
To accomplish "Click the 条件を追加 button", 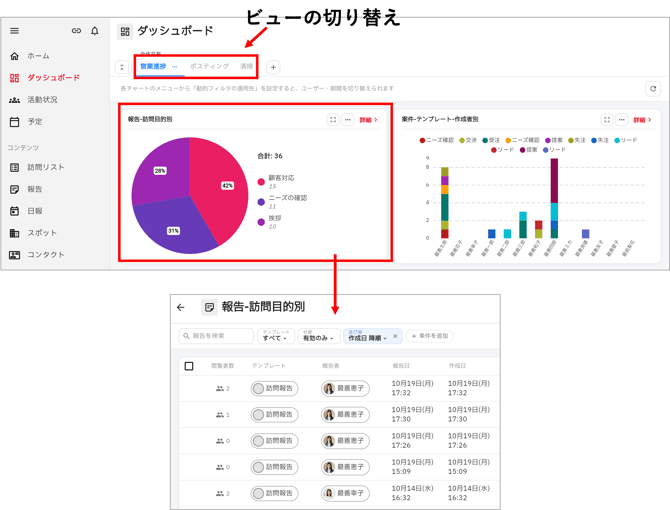I will pyautogui.click(x=429, y=336).
